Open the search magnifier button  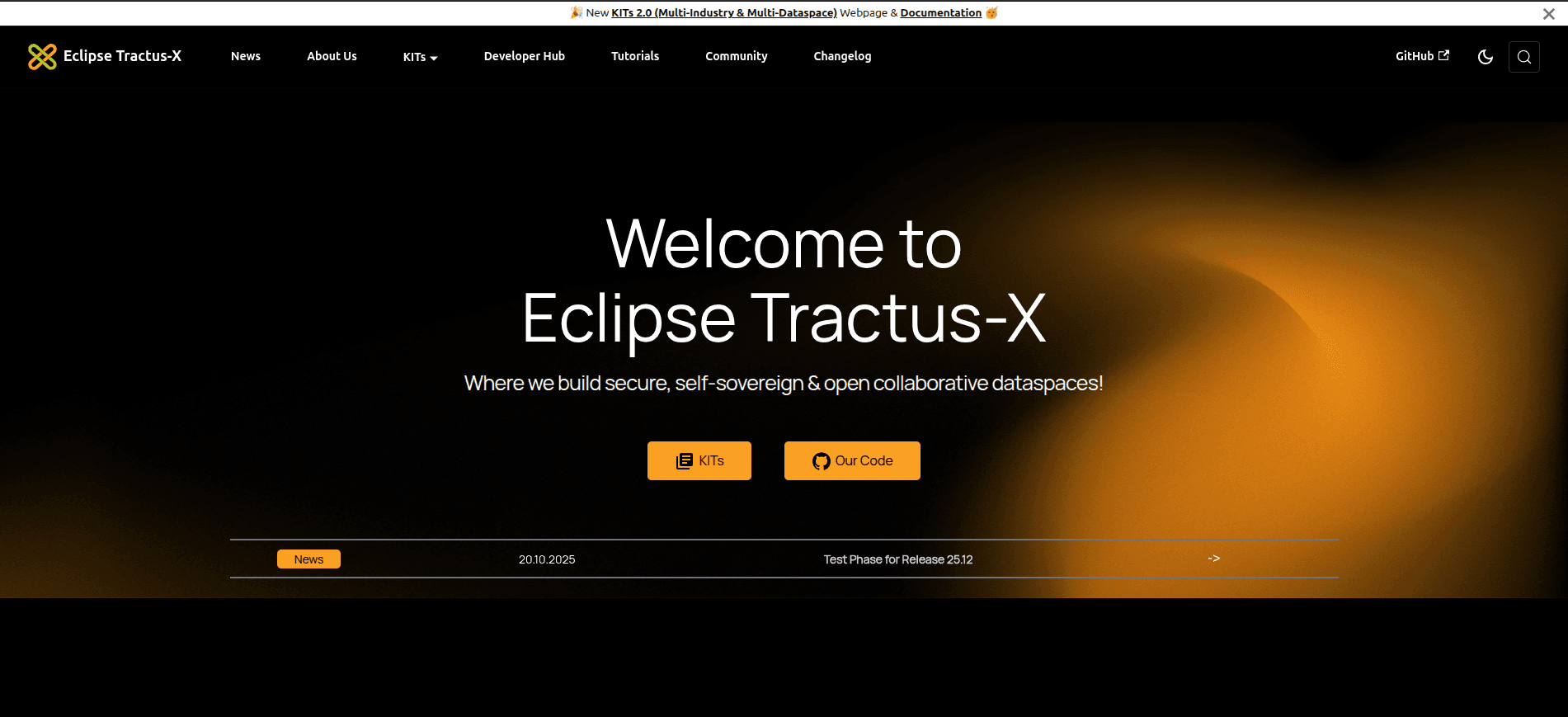click(x=1524, y=57)
